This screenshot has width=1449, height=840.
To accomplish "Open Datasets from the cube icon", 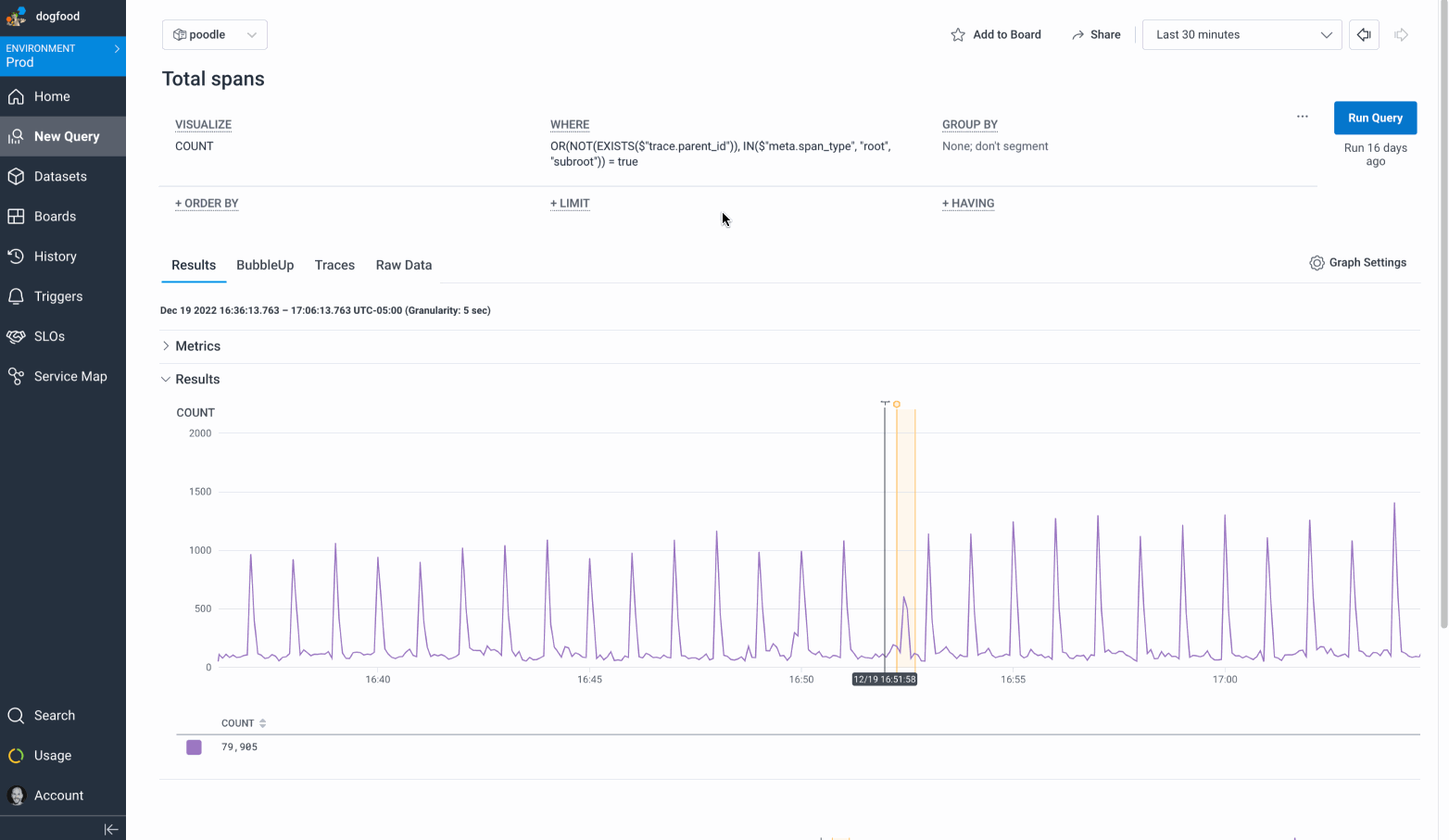I will [x=16, y=176].
